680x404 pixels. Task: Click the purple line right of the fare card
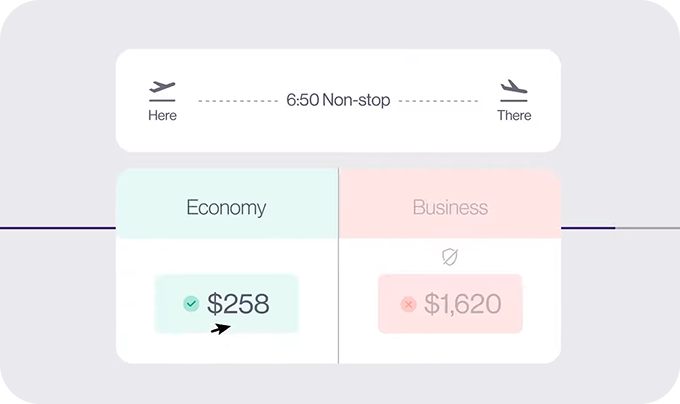point(587,228)
